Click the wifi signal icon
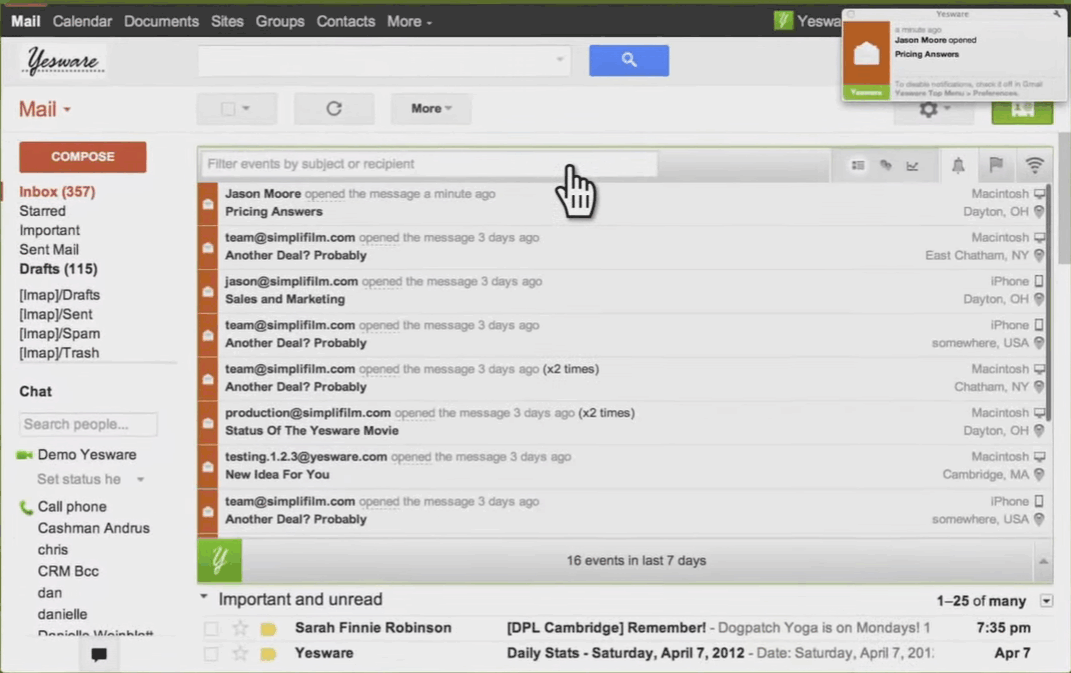Screen dimensions: 1071x673 [x=1035, y=165]
